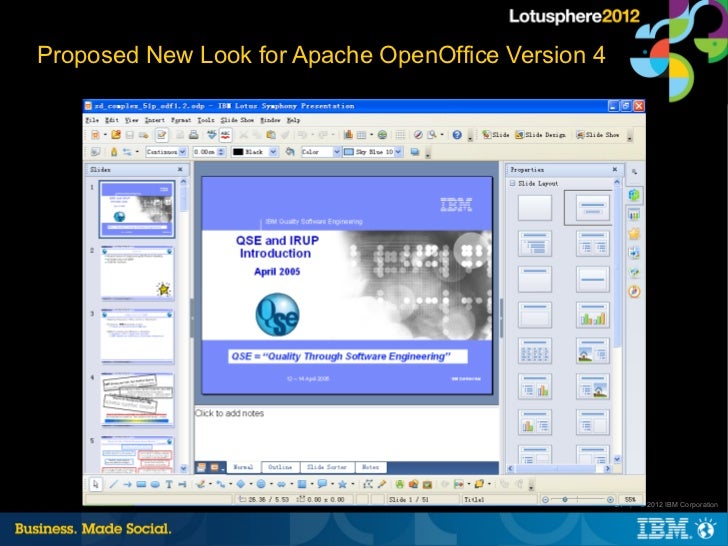Click the Open document folder icon
Screen dimensions: 728x546
(116, 135)
